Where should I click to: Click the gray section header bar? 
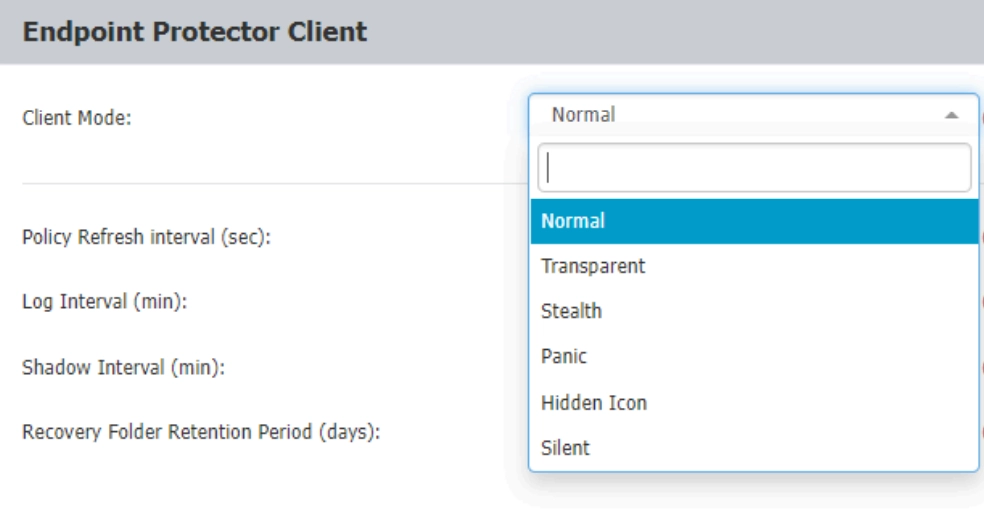click(x=492, y=31)
